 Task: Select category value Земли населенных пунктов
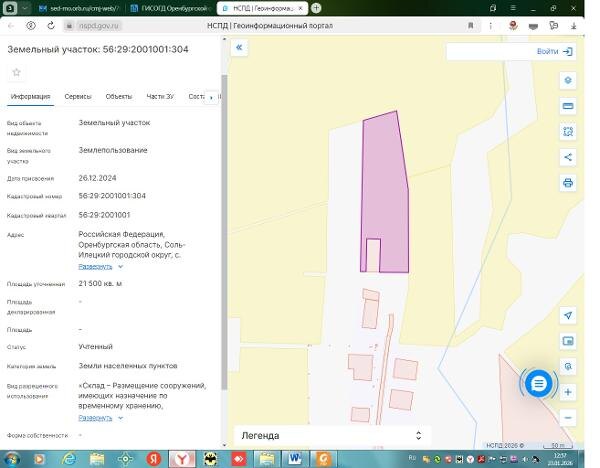point(128,366)
